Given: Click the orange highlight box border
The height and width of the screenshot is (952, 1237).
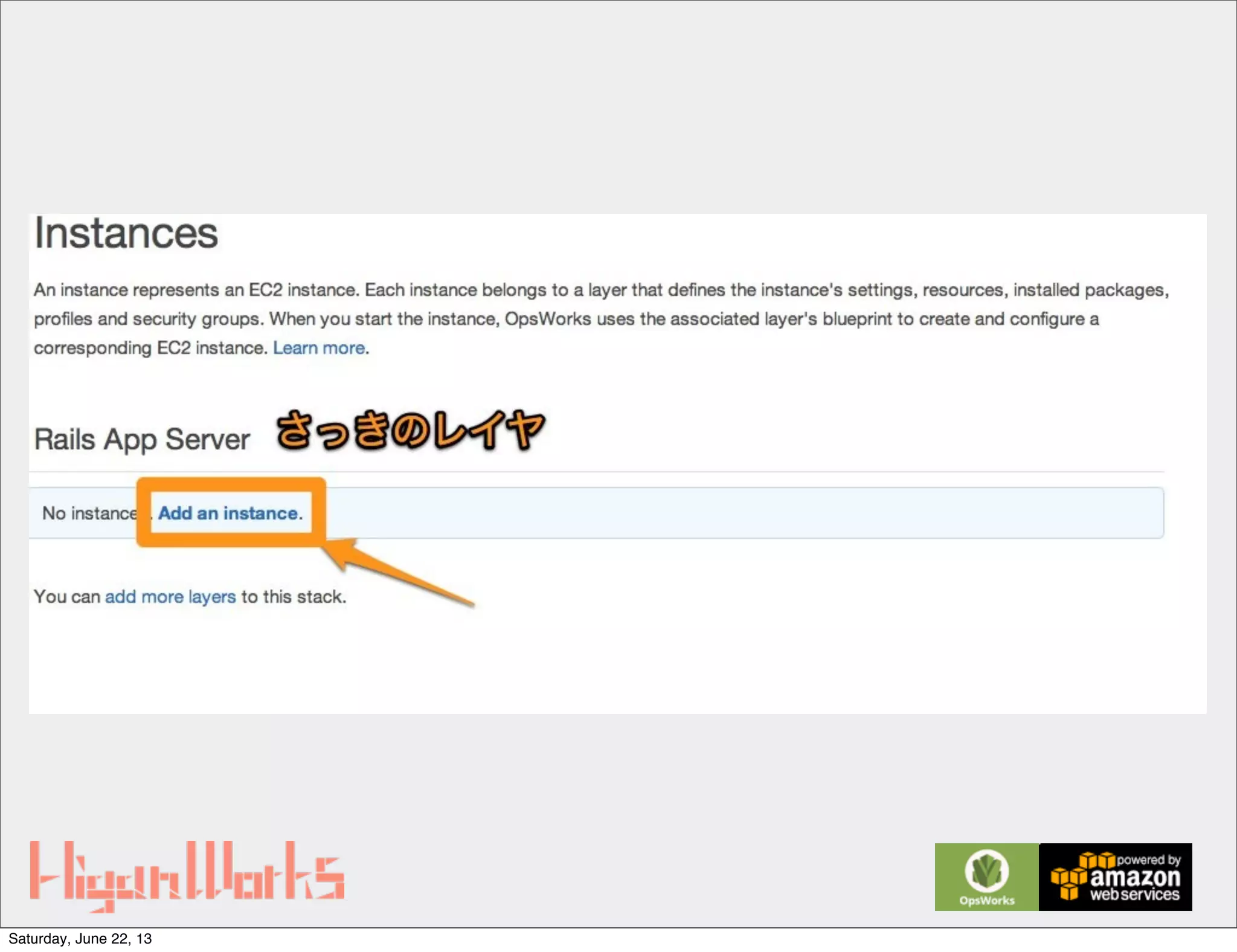Looking at the screenshot, I should tap(231, 483).
